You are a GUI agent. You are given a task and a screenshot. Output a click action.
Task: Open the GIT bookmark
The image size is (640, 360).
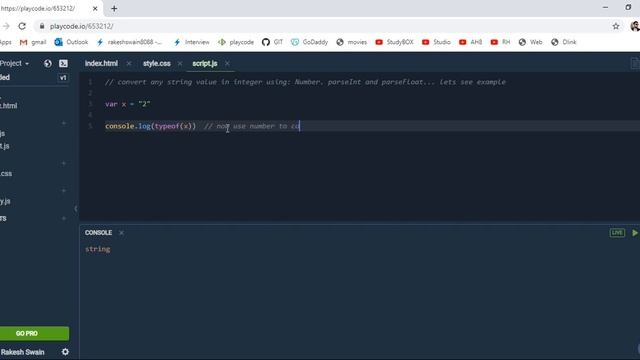click(272, 42)
